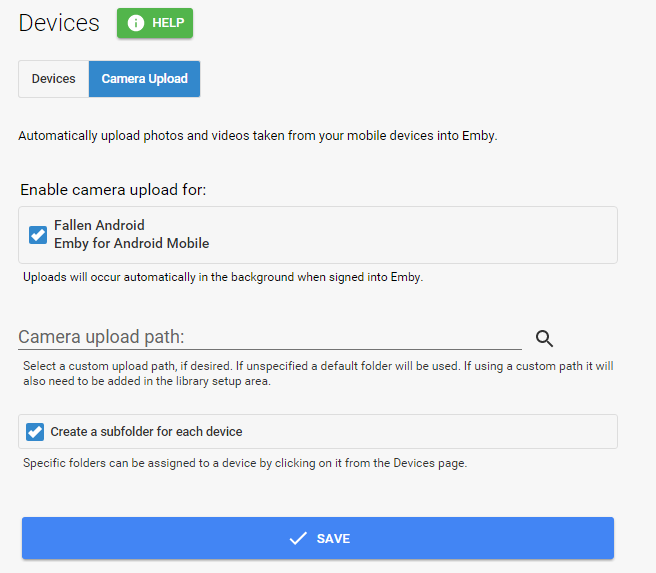Click the automatic upload description sentence
The height and width of the screenshot is (573, 656).
click(x=257, y=135)
